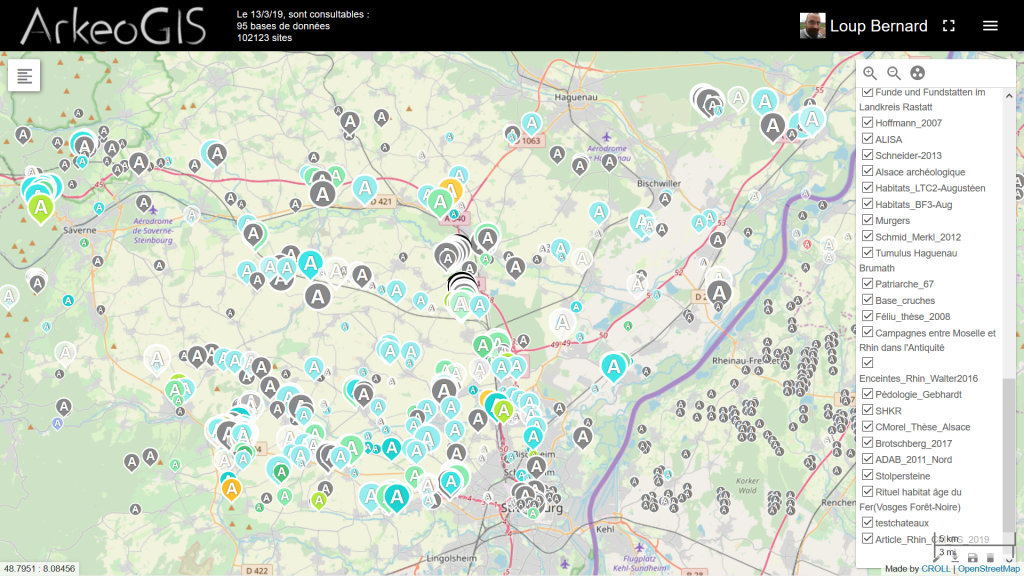This screenshot has width=1024, height=576.
Task: Toggle the Habitats_BF3-Aug checkbox
Action: [x=867, y=204]
